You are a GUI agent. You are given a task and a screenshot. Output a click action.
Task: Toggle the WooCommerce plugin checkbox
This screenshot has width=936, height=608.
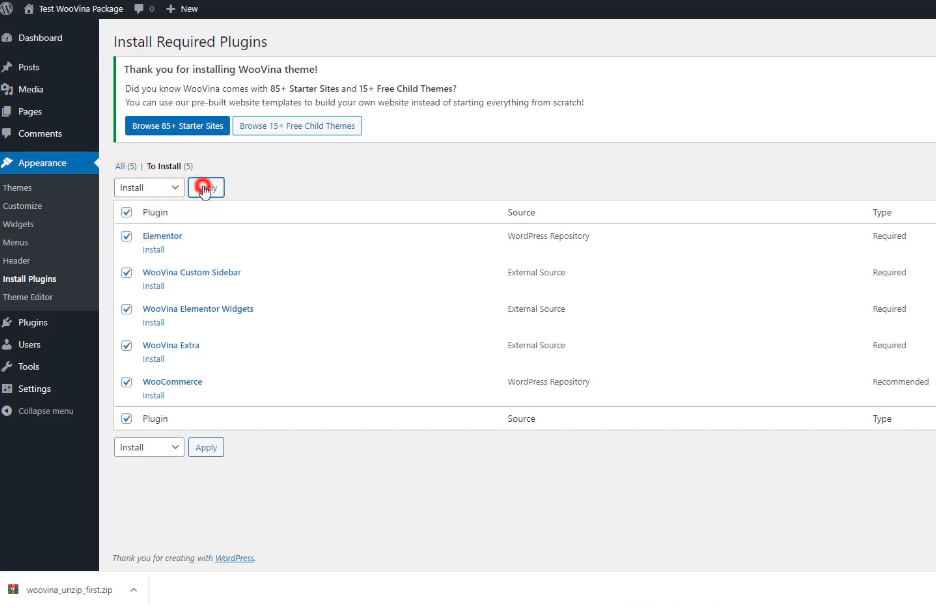tap(127, 382)
